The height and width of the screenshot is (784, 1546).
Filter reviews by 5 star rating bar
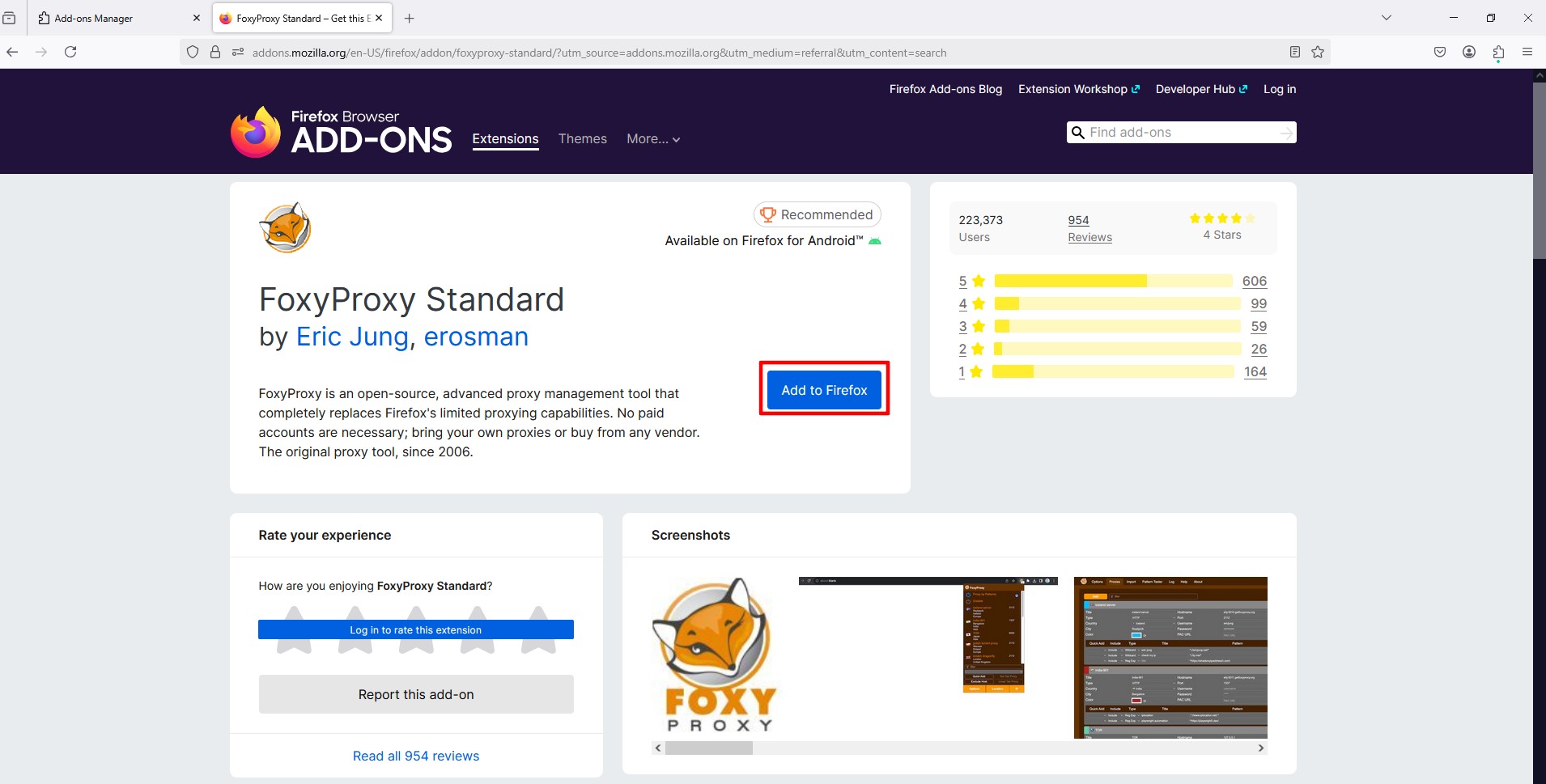1112,281
